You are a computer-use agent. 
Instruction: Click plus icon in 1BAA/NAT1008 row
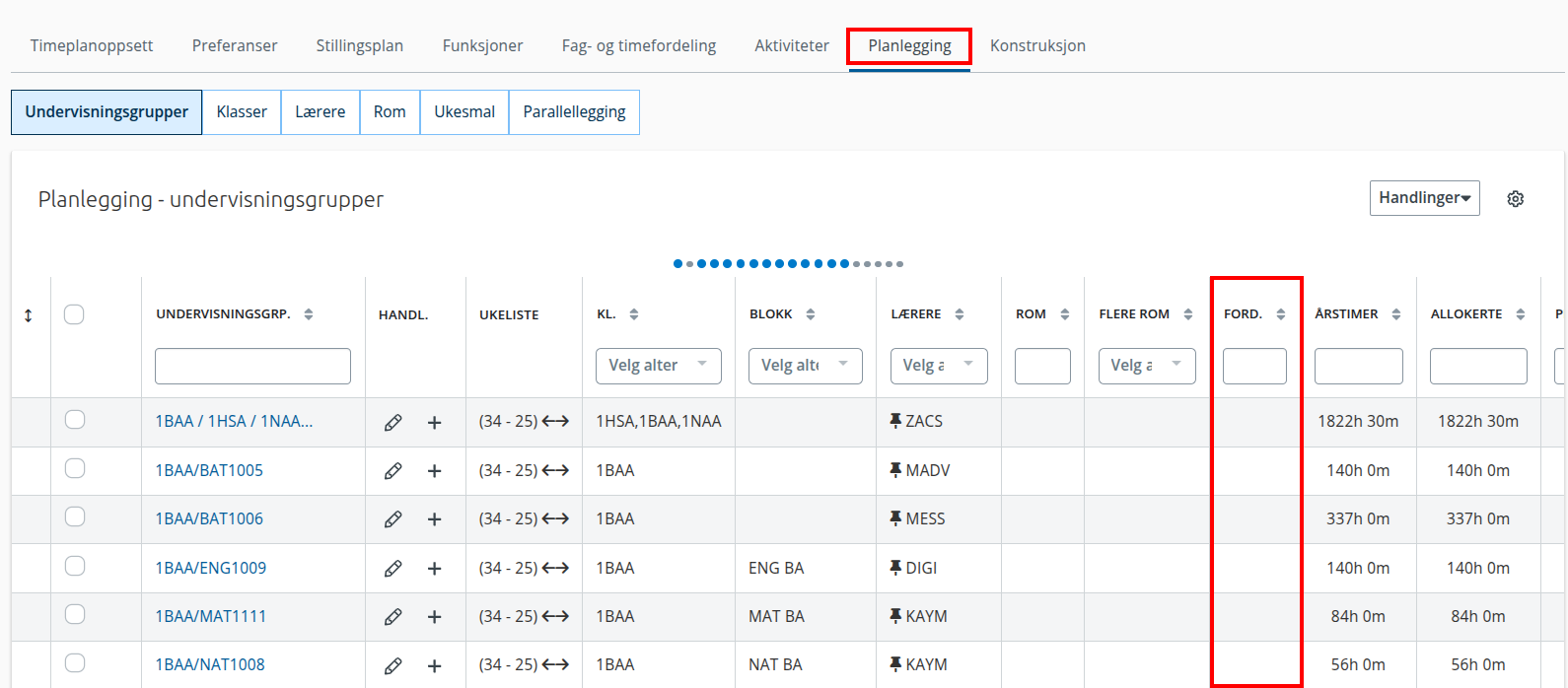pyautogui.click(x=434, y=665)
